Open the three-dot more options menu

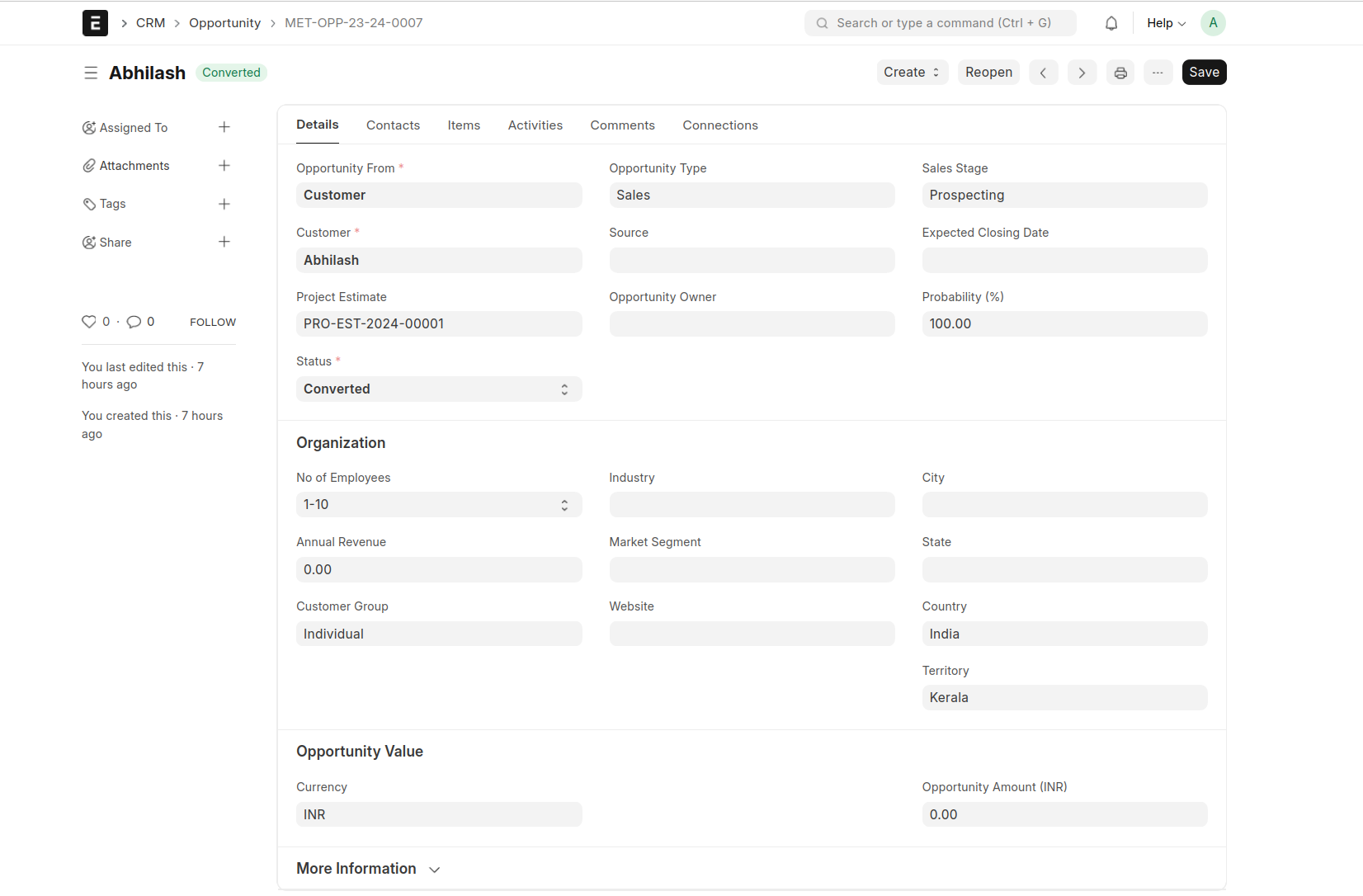(x=1158, y=73)
